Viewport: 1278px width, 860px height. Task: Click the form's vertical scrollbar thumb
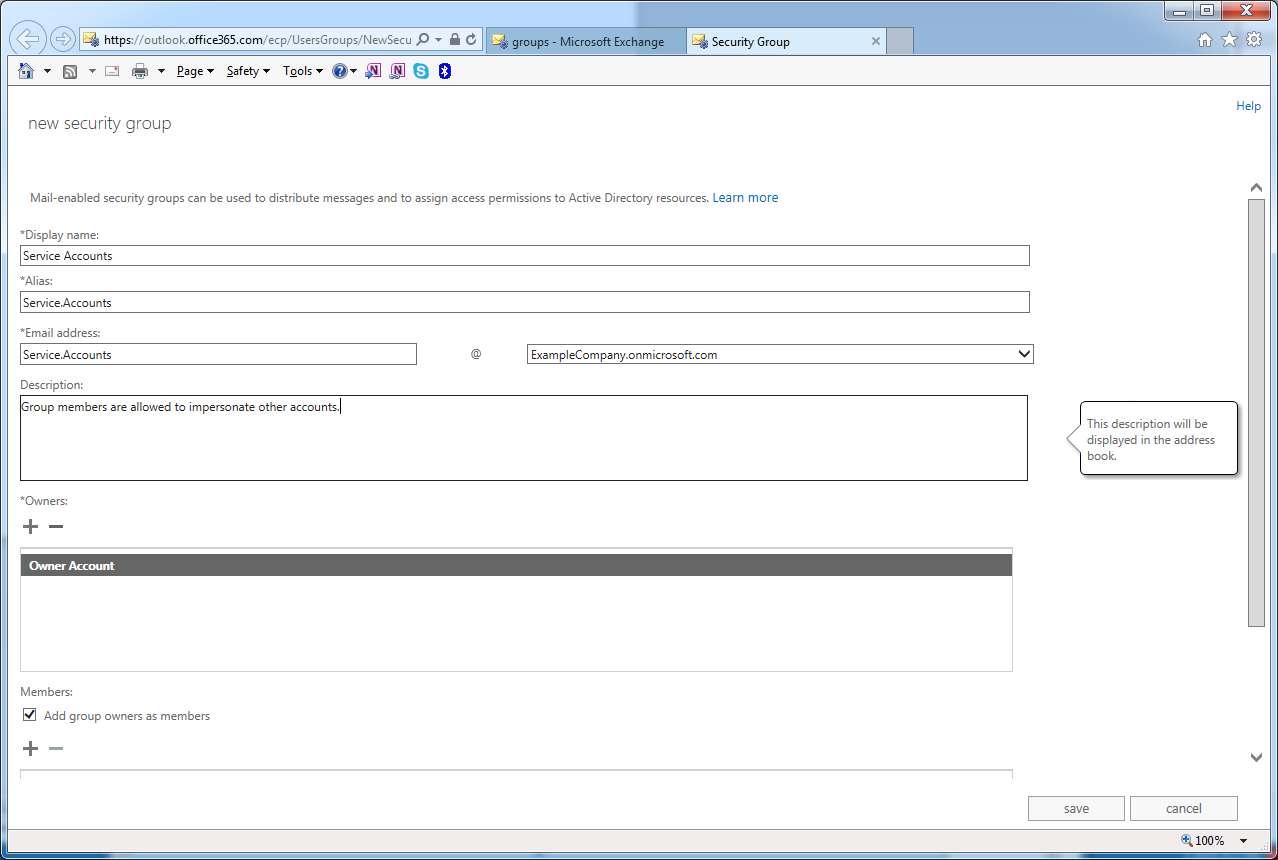1256,410
